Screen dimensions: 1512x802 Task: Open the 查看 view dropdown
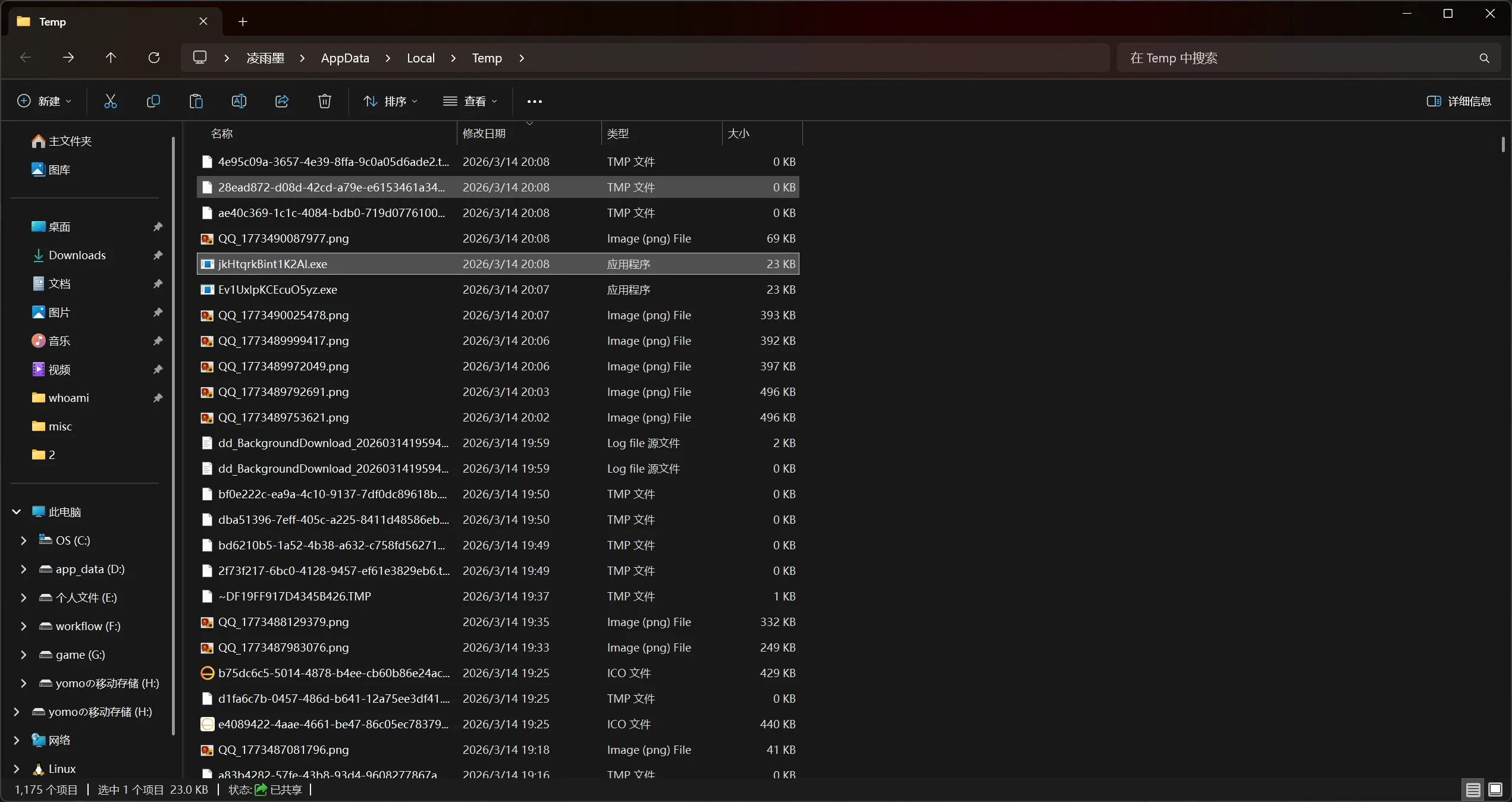click(x=470, y=101)
